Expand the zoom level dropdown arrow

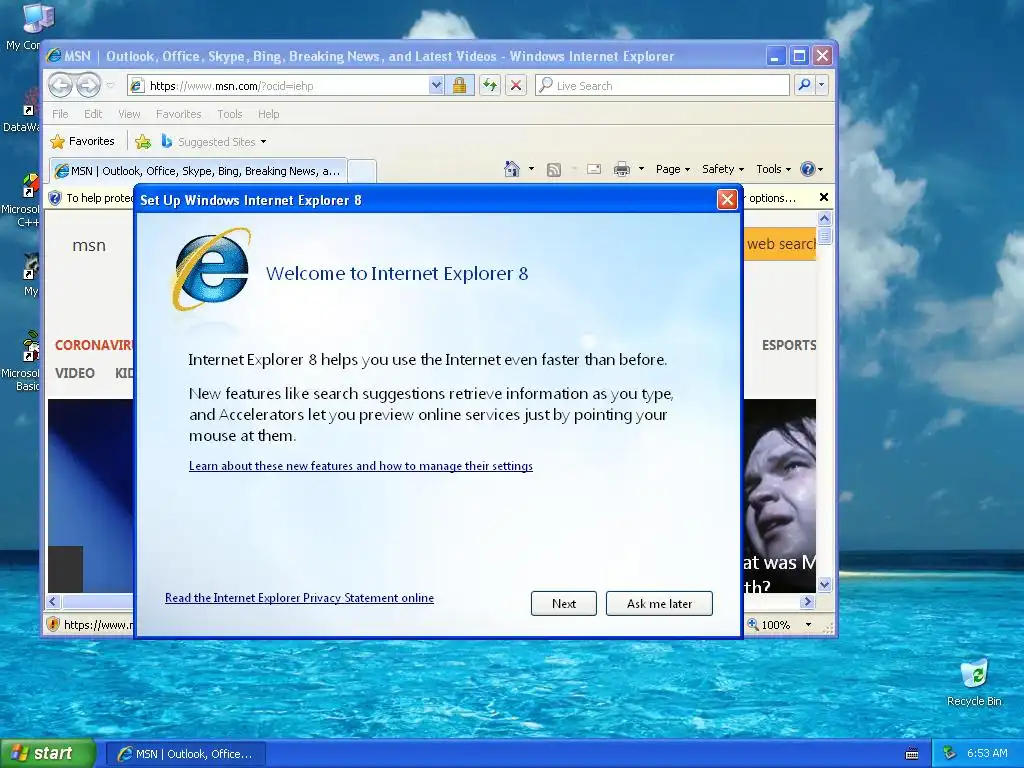pos(808,624)
